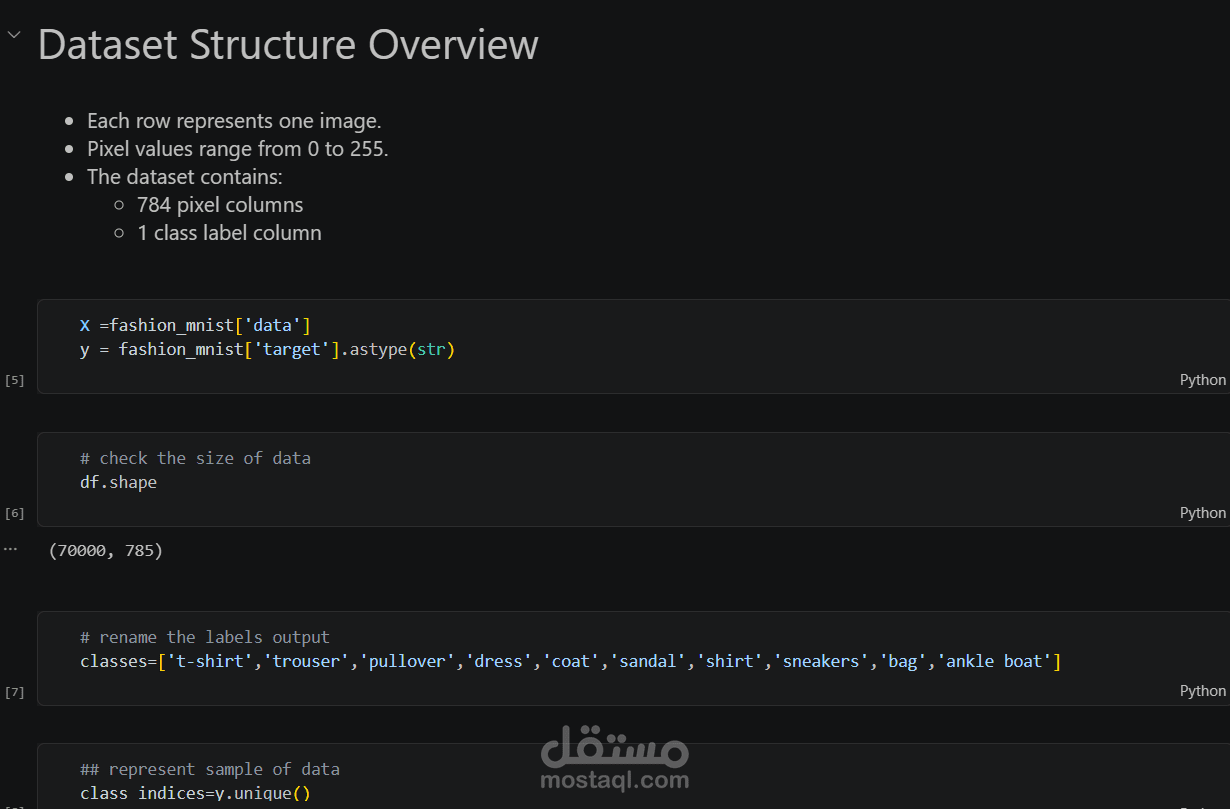The width and height of the screenshot is (1230, 809).
Task: Click the 'Each row represents one image.' bullet
Action: pyautogui.click(x=234, y=121)
